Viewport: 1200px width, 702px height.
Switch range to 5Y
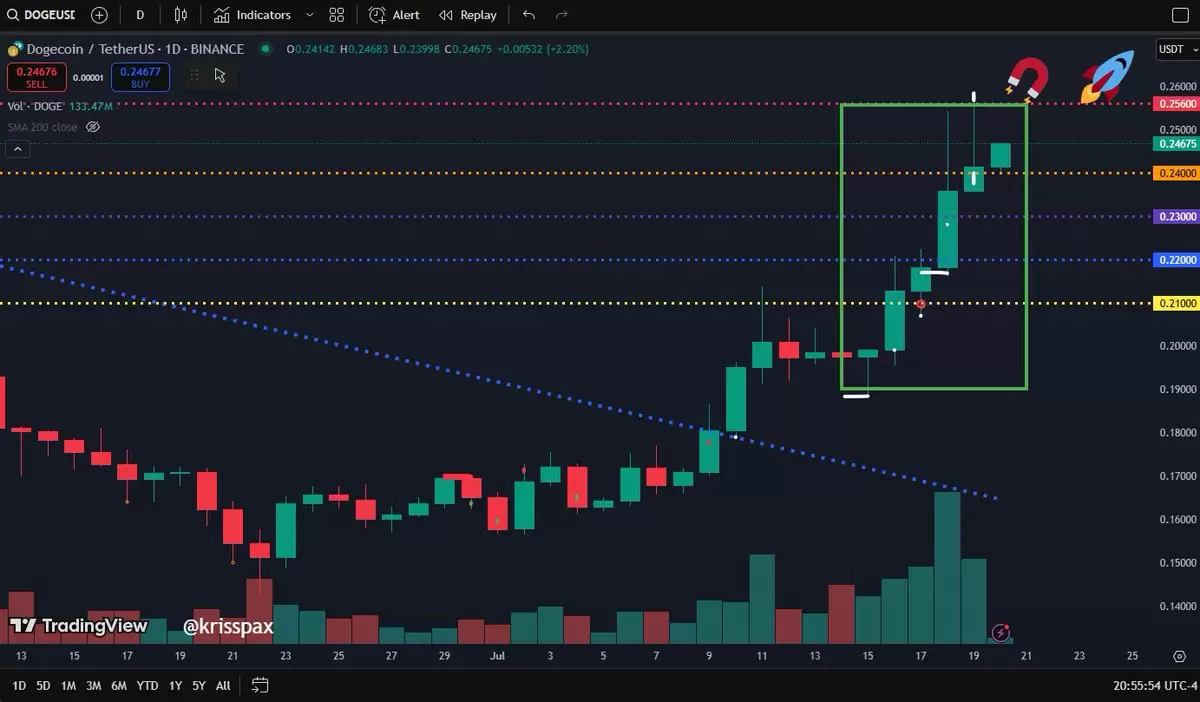tap(199, 686)
